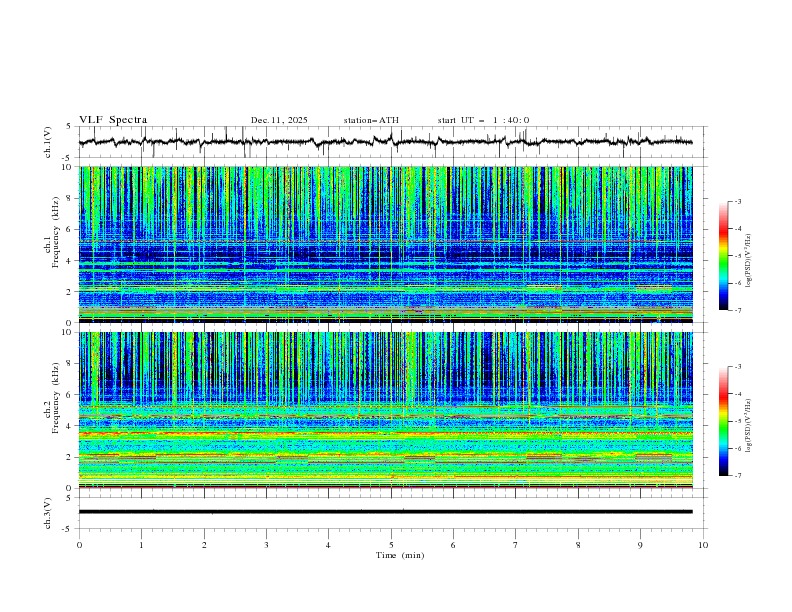Click time axis tick label '1'
The width and height of the screenshot is (792, 612).
pos(141,545)
